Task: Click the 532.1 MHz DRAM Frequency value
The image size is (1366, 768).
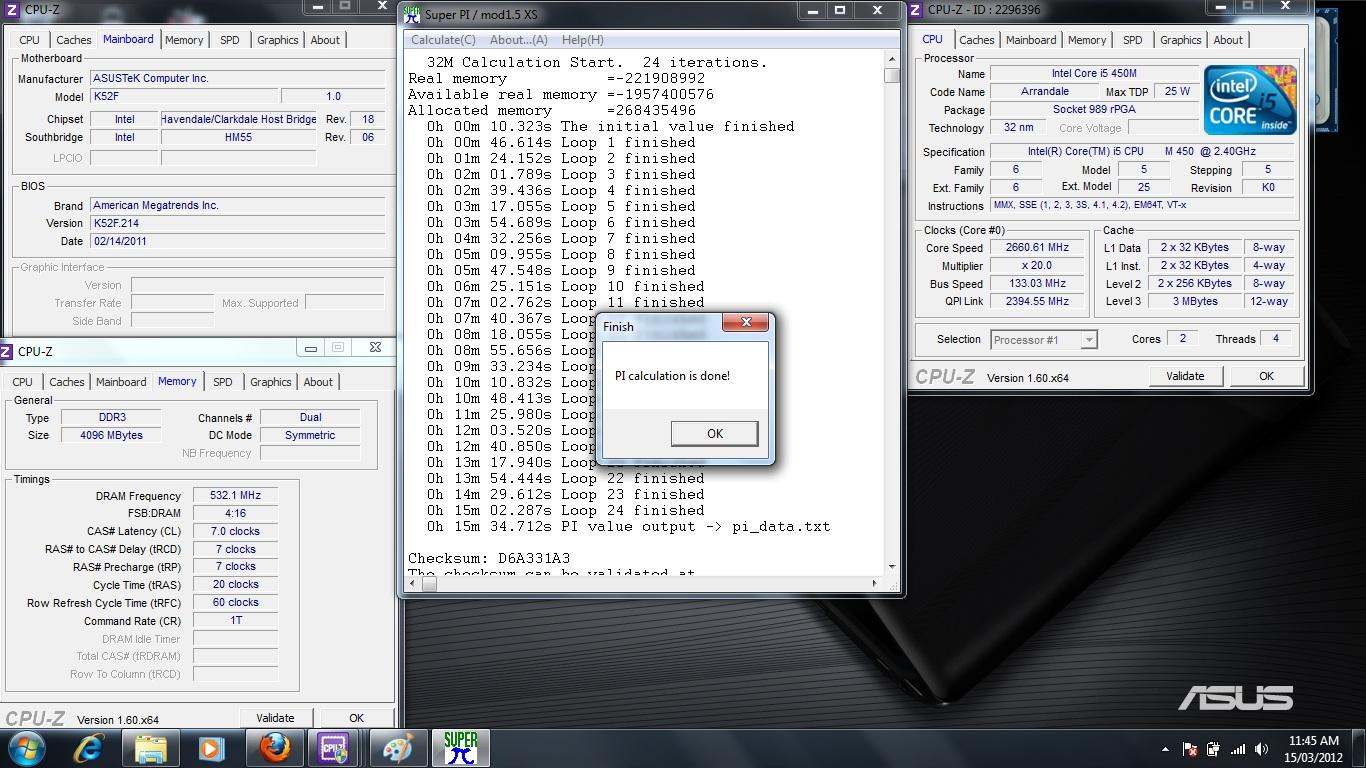Action: pos(236,496)
